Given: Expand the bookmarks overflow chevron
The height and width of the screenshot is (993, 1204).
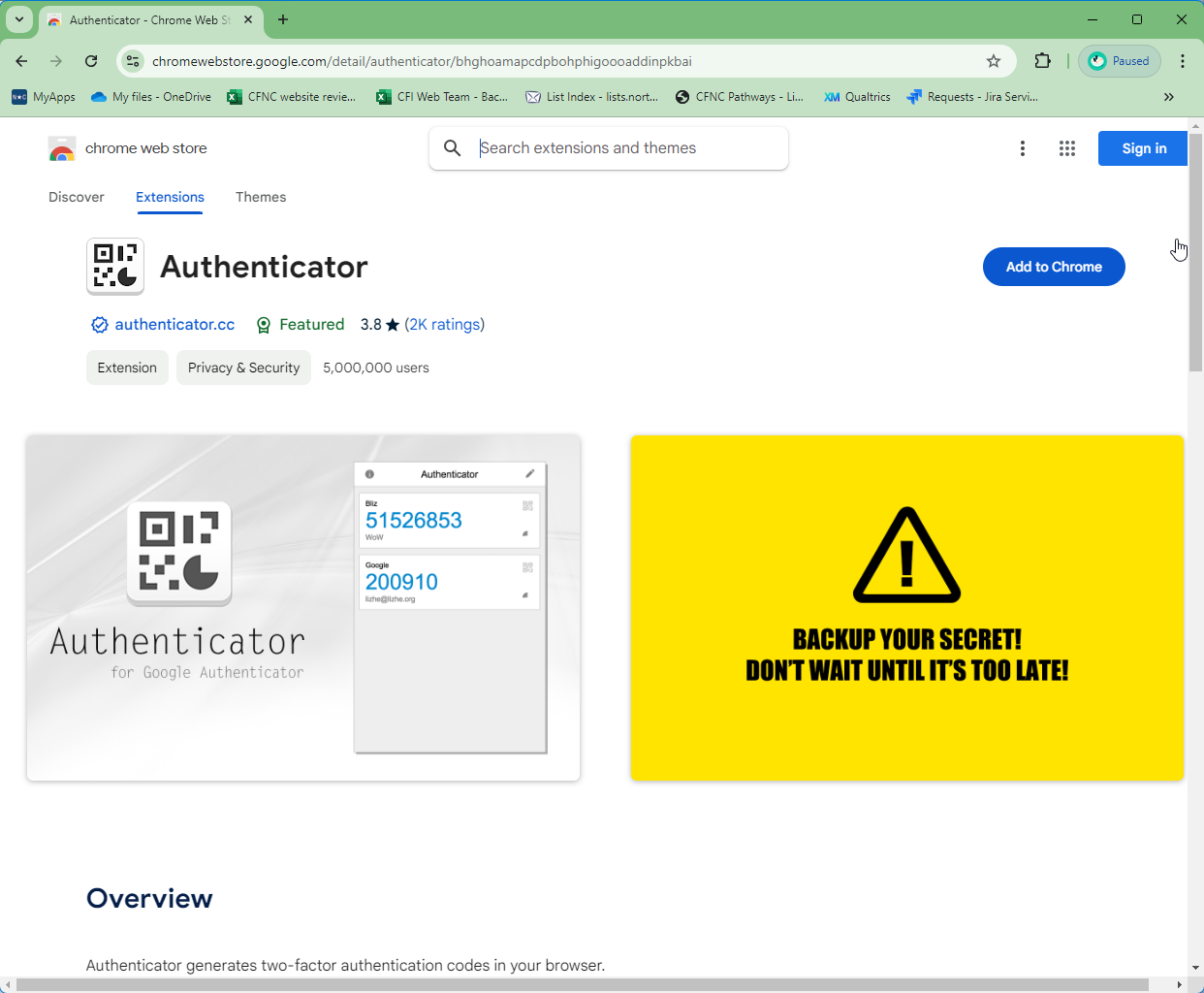Looking at the screenshot, I should click(1169, 97).
